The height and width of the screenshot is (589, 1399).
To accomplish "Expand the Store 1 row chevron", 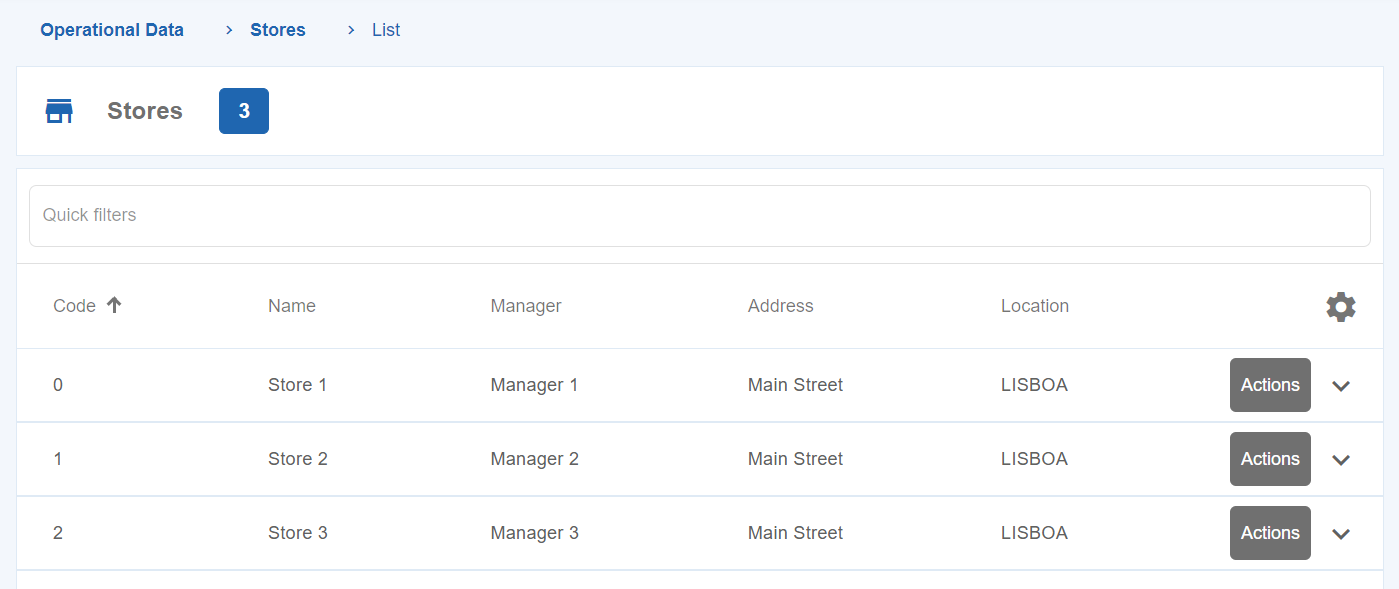I will pos(1341,386).
